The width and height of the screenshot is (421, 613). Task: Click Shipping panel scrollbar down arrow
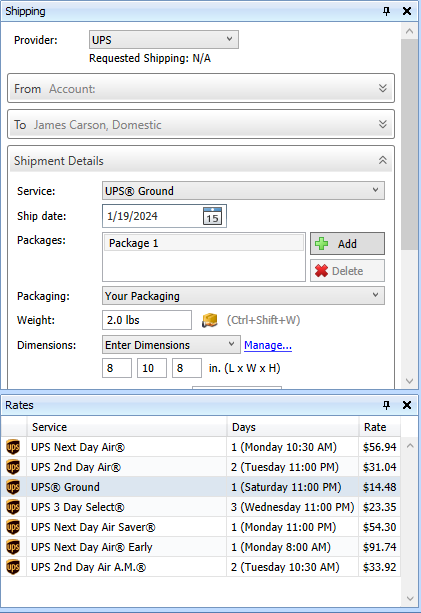coord(409,381)
